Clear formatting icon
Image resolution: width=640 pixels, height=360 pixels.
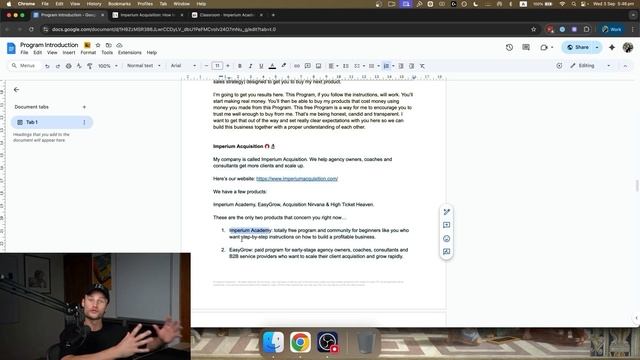pyautogui.click(x=422, y=66)
